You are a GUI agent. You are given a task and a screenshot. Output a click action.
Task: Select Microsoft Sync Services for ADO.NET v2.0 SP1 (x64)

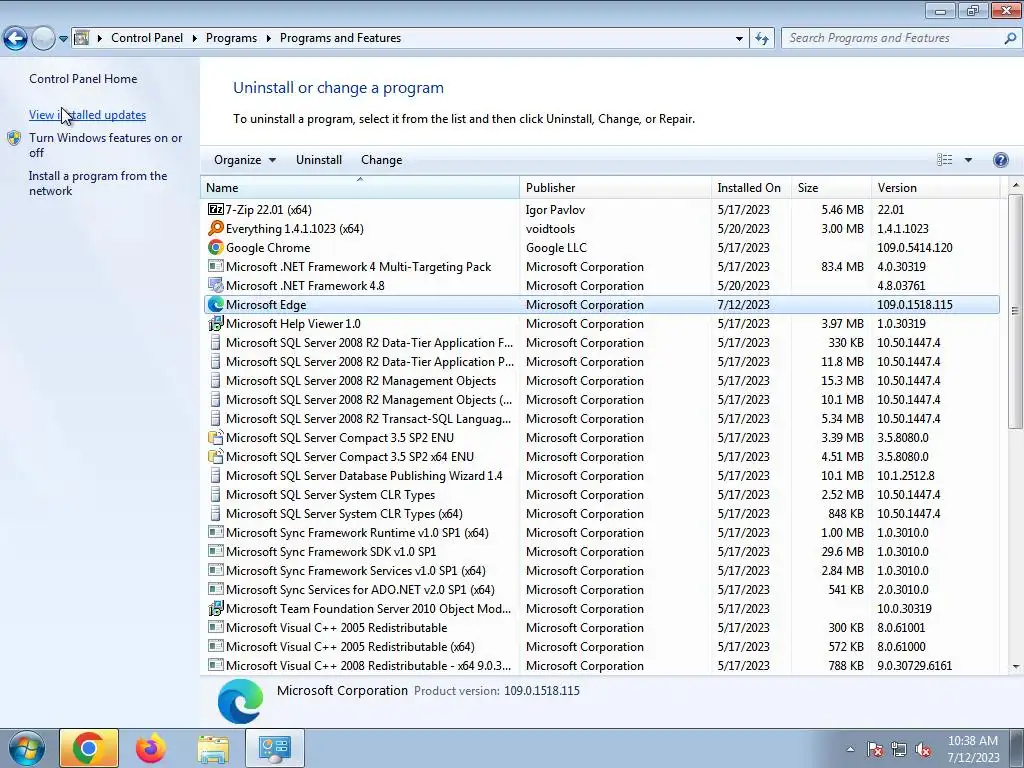coord(600,589)
